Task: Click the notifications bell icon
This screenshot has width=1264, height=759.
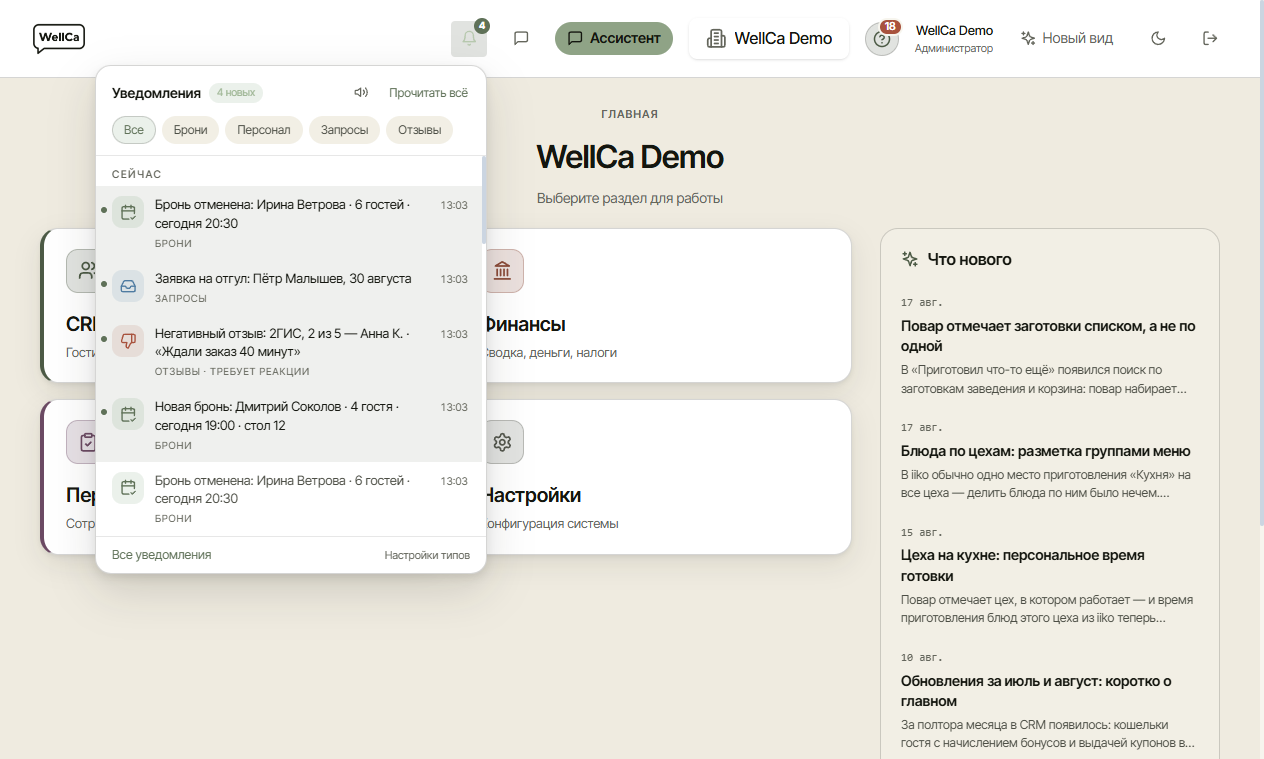Action: [x=469, y=39]
